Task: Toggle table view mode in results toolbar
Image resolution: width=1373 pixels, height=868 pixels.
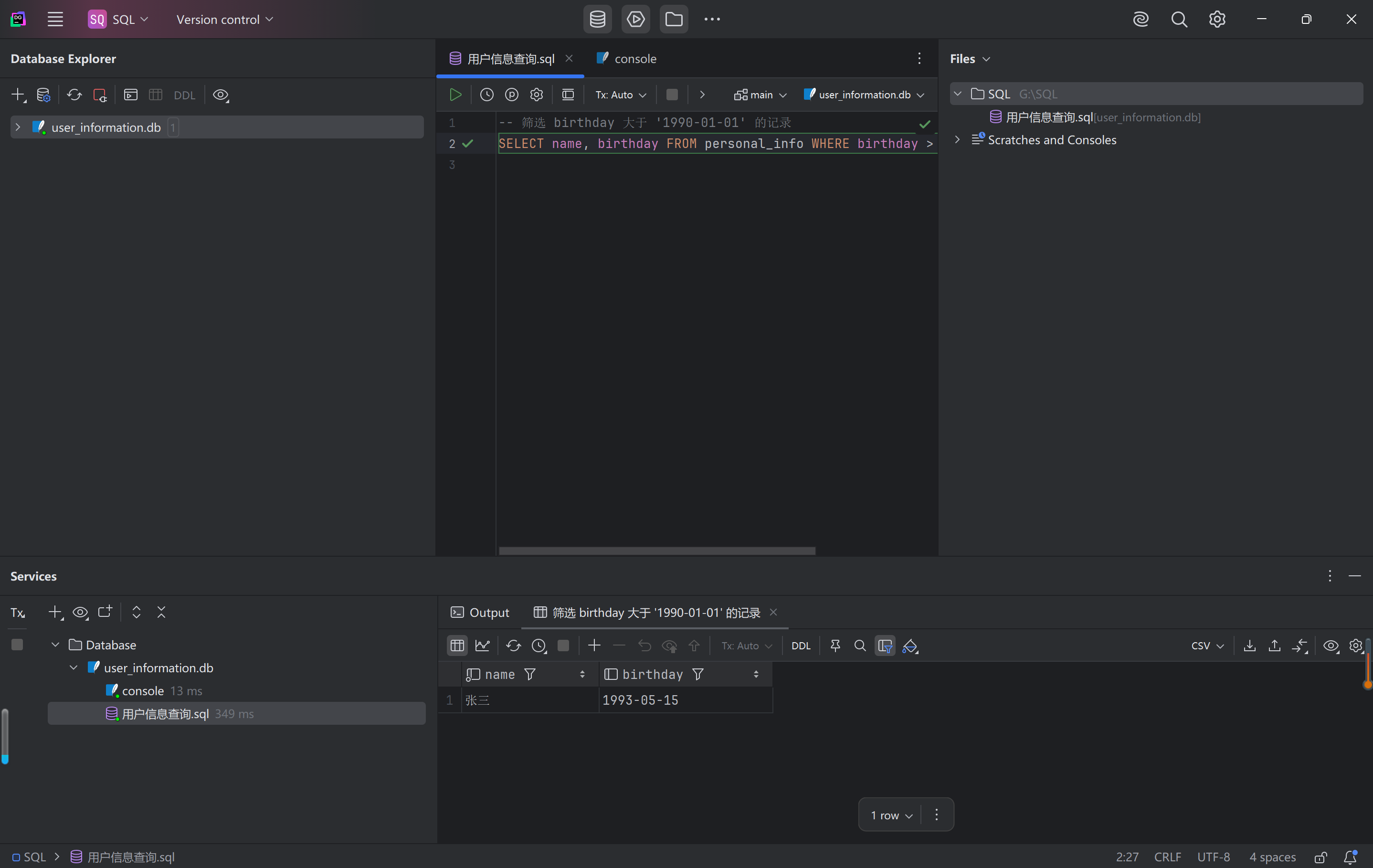Action: point(457,646)
